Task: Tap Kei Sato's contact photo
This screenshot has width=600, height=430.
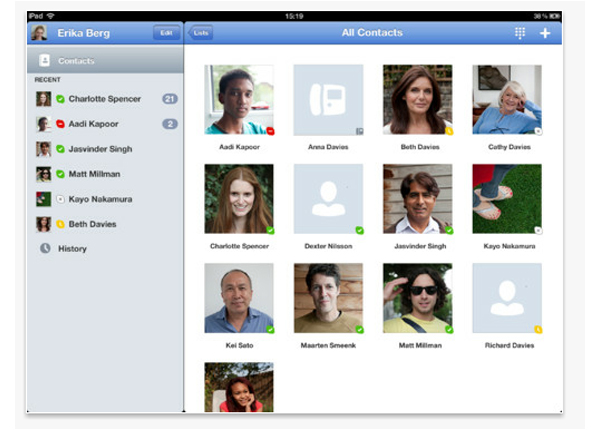Action: 239,298
